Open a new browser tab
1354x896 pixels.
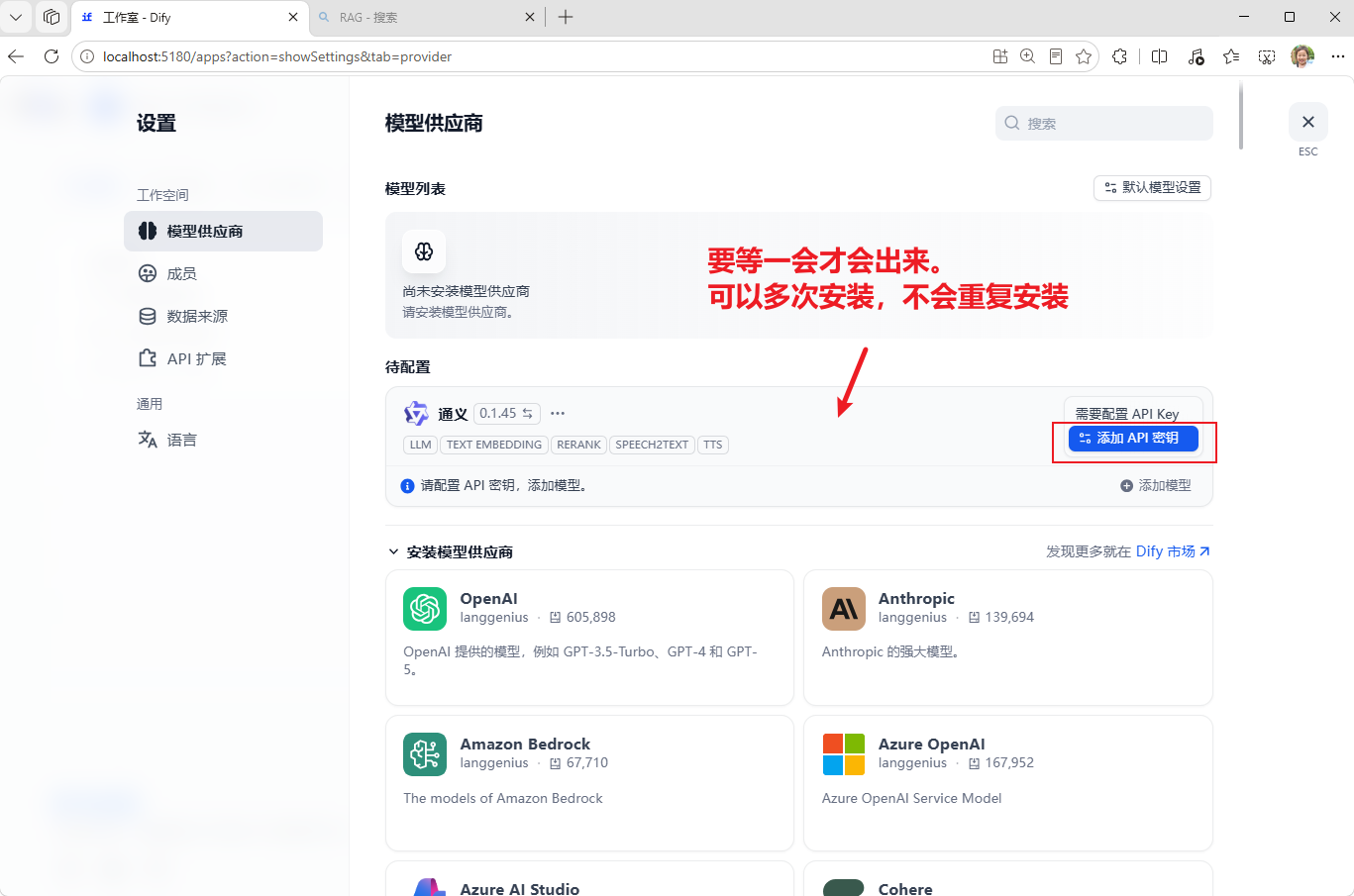coord(566,17)
